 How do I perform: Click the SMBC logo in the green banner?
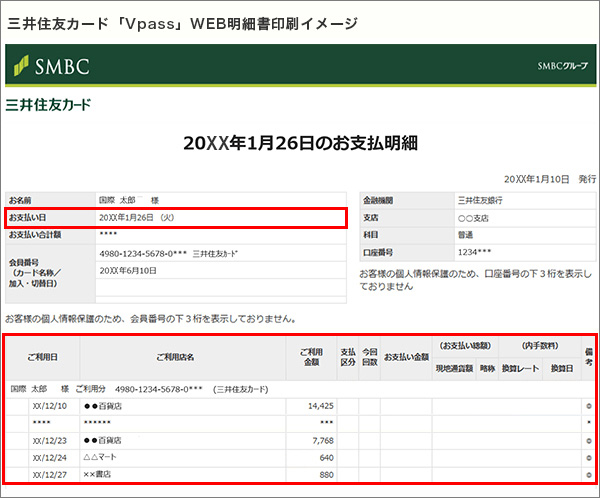tap(52, 66)
